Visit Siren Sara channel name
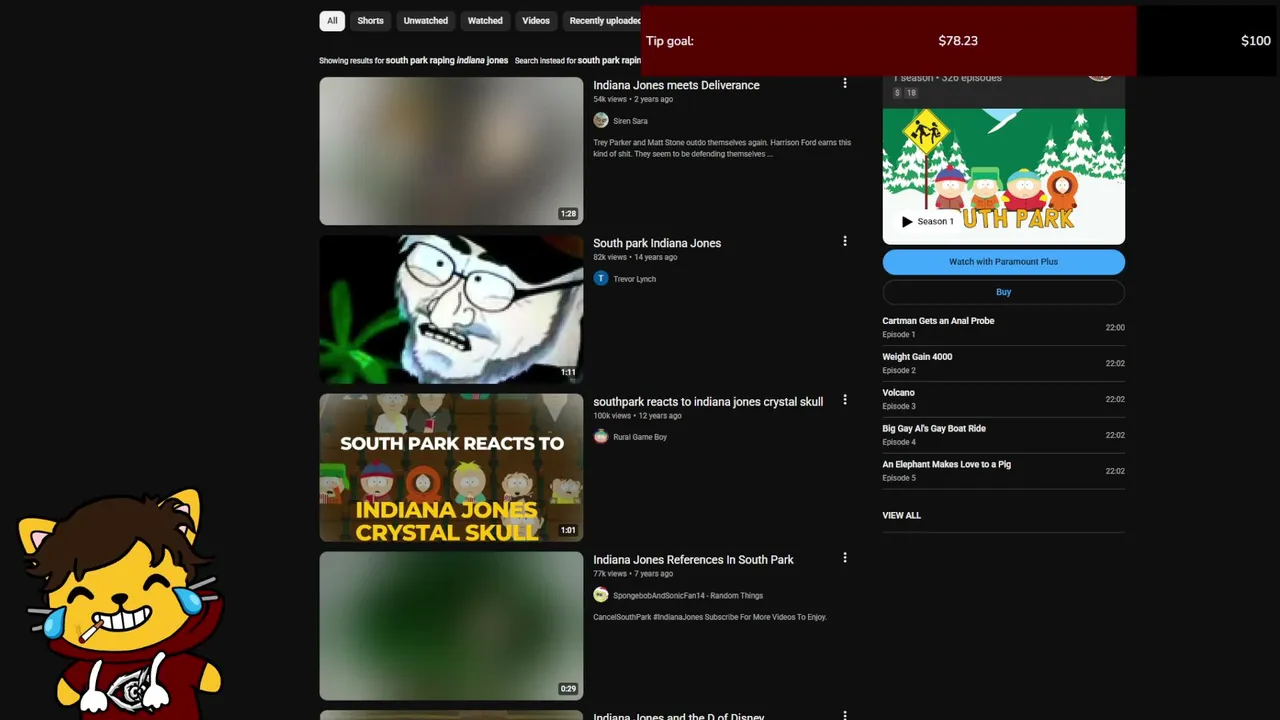 (630, 121)
